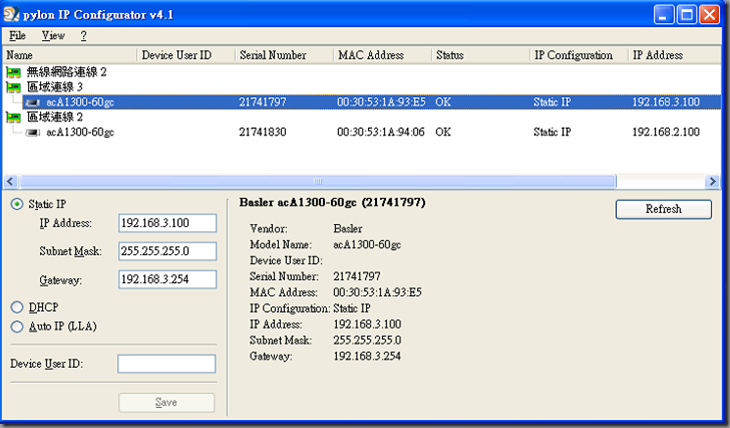Select acA1300-60gc under 區域連線 3
This screenshot has width=730, height=428.
[80, 102]
